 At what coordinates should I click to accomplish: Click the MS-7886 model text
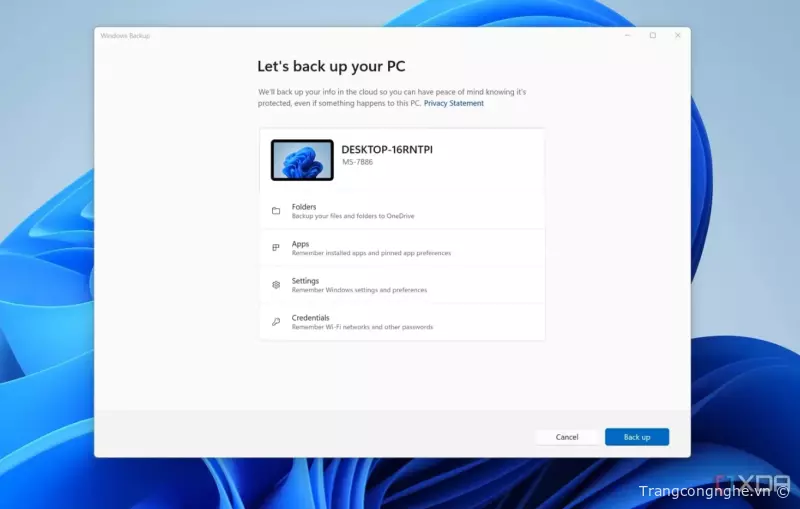[x=357, y=162]
